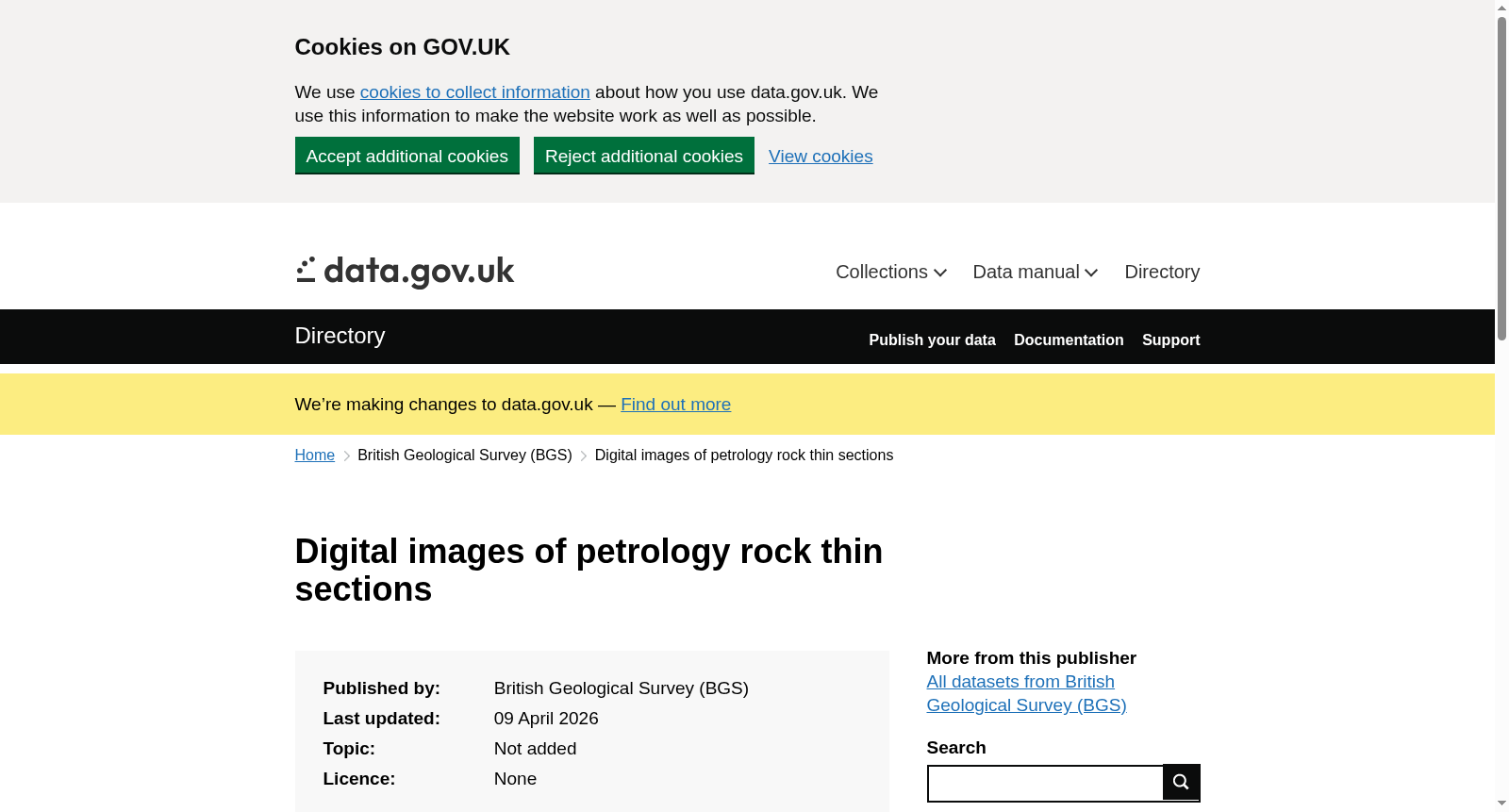Select the 09 April 2026 date text
The width and height of the screenshot is (1509, 812).
click(546, 719)
